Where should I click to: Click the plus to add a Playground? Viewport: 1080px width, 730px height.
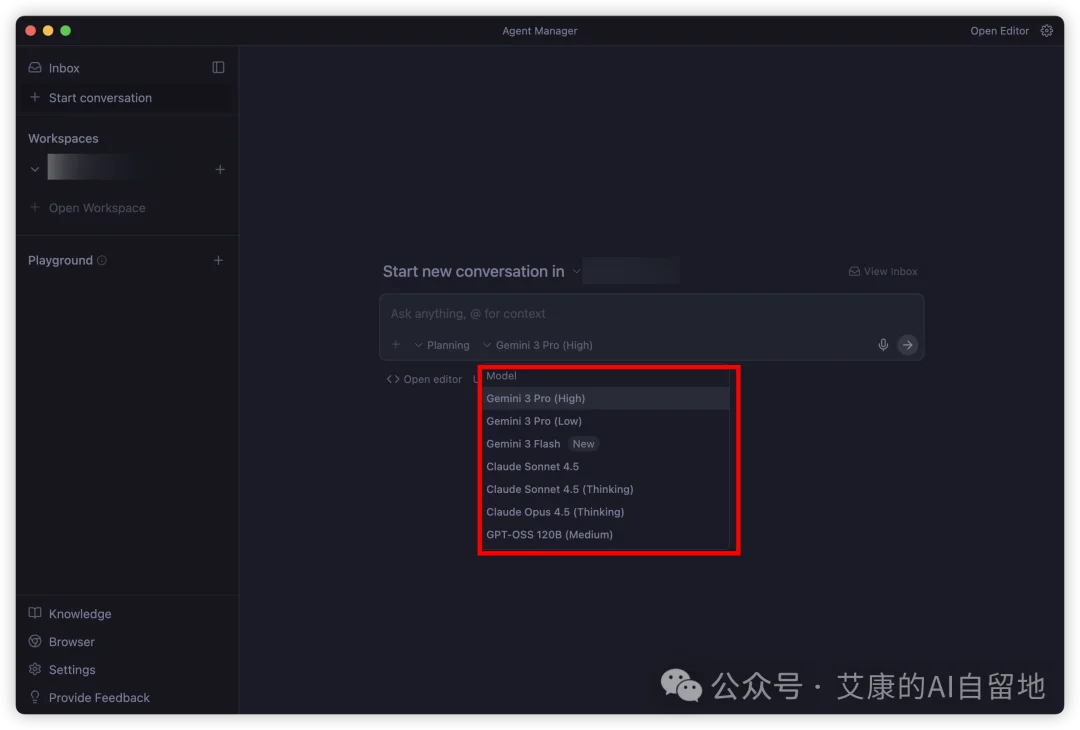218,259
